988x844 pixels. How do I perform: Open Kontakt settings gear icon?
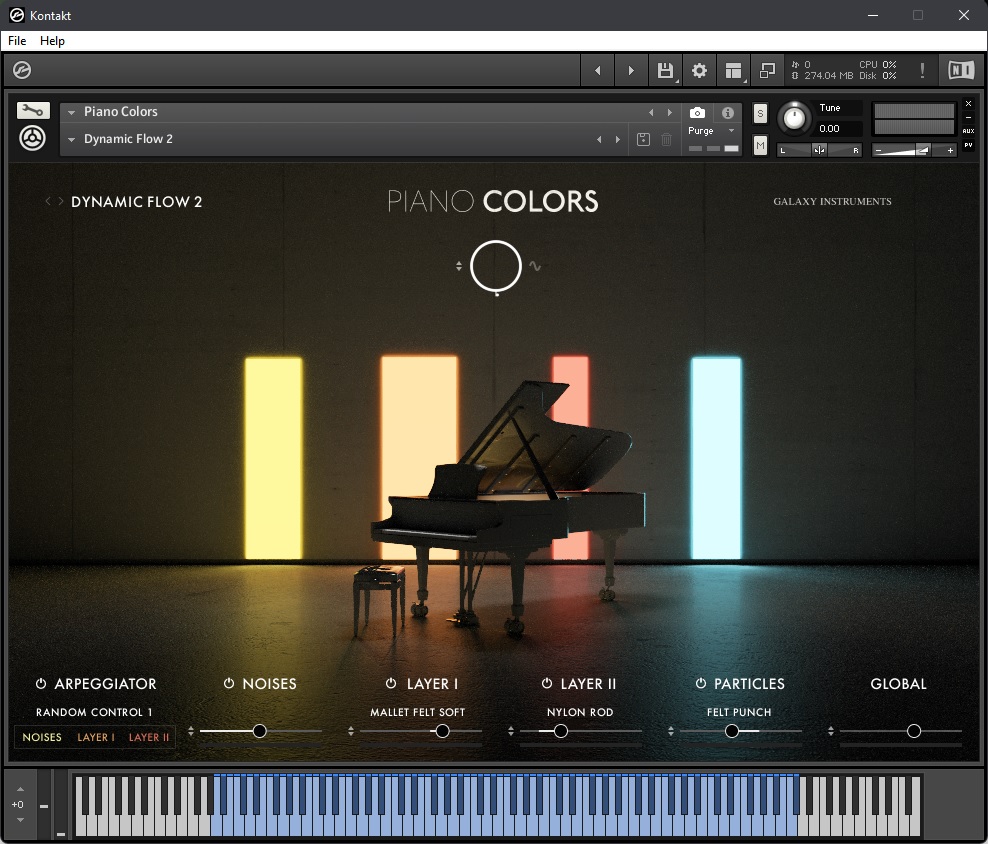tap(700, 70)
